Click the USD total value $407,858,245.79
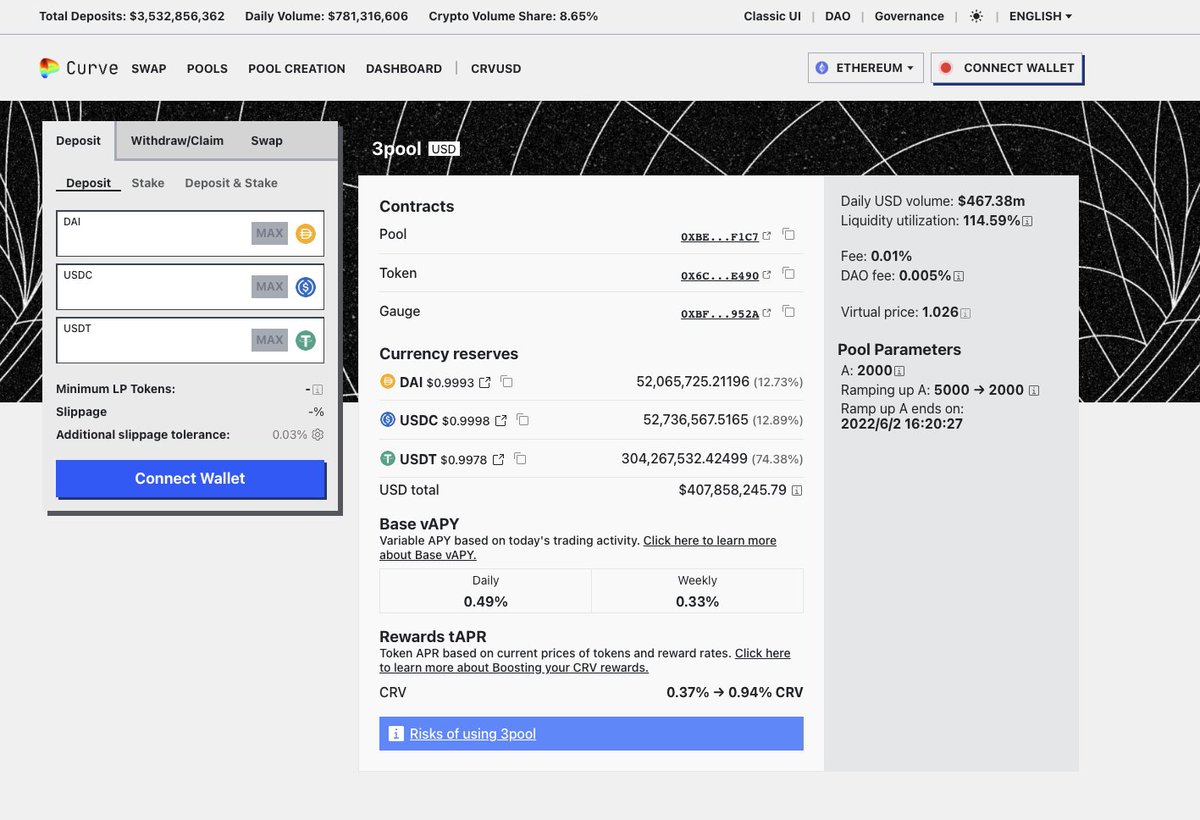 732,490
